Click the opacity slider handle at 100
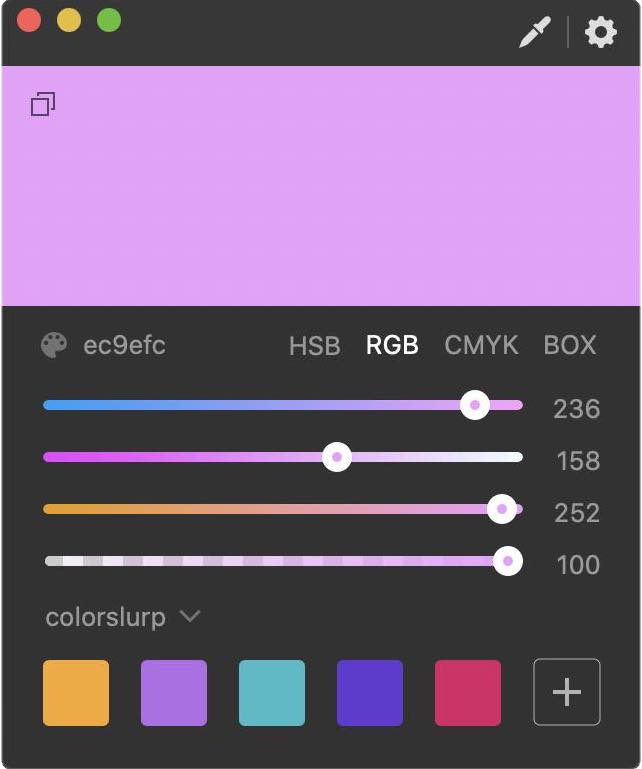 click(508, 561)
